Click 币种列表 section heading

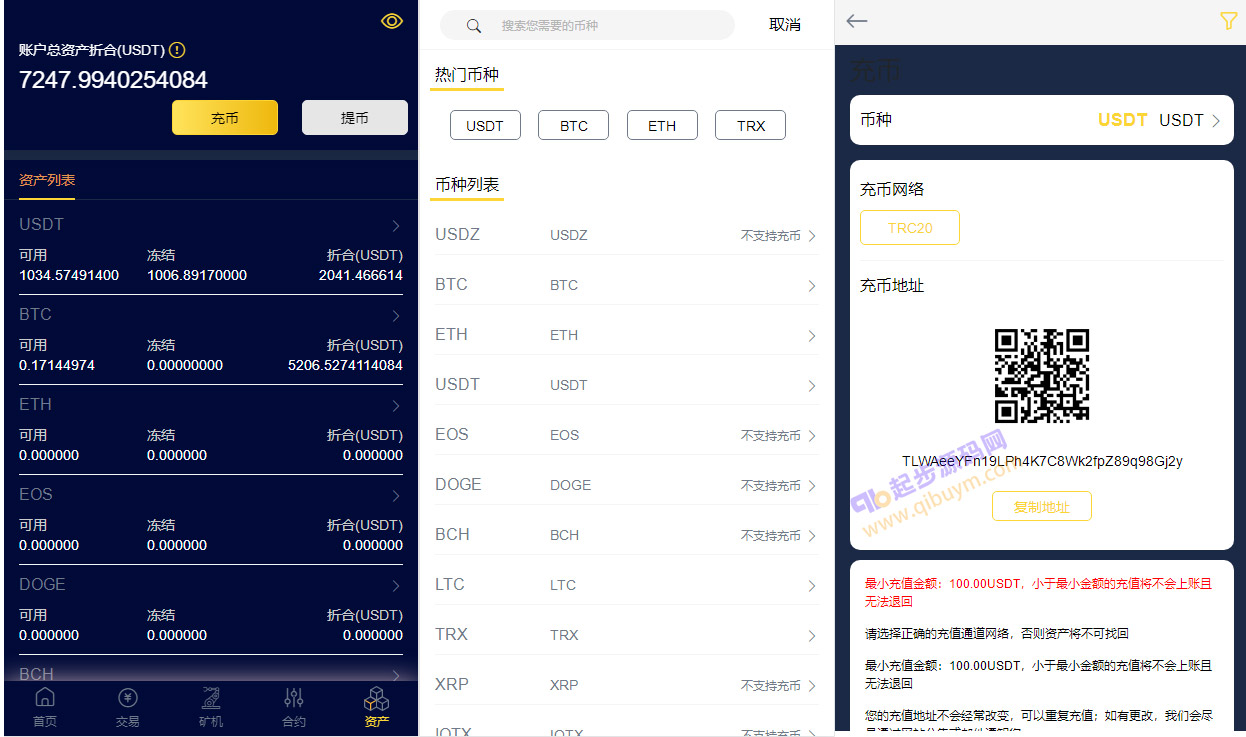coord(467,185)
